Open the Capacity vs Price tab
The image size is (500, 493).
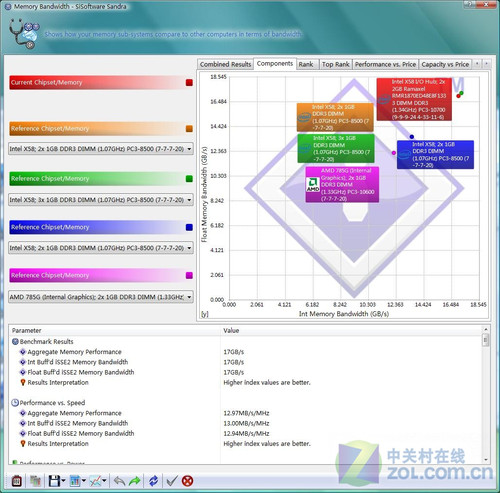445,64
